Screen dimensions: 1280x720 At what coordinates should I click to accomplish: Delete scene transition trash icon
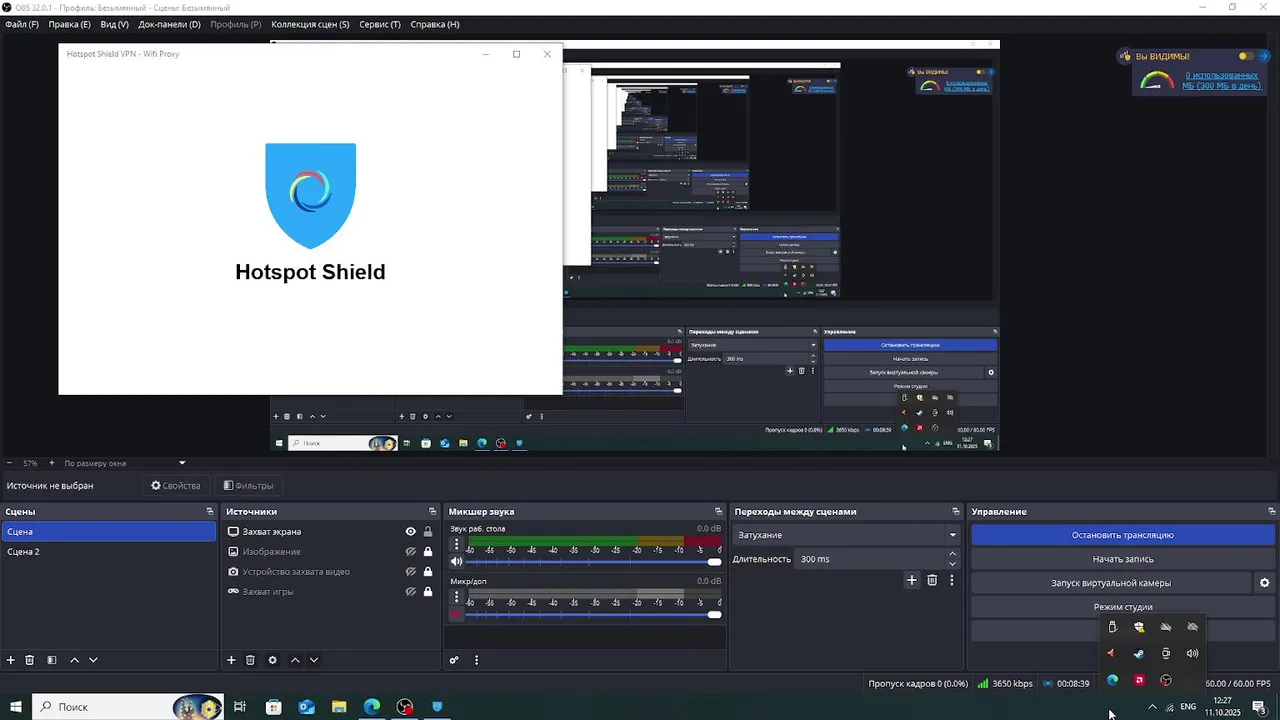932,580
